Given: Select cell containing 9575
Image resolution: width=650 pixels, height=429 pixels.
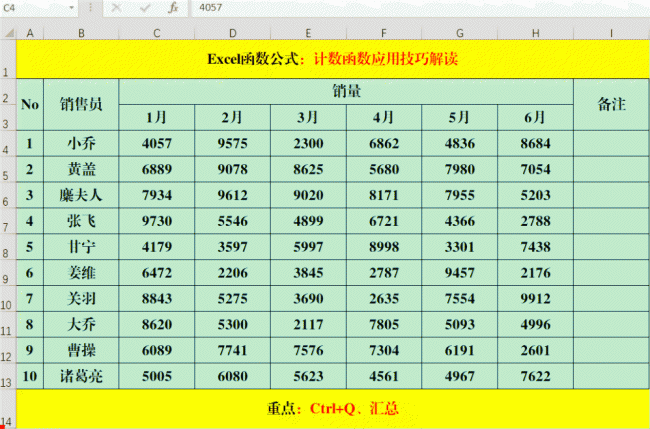Looking at the screenshot, I should click(x=233, y=143).
